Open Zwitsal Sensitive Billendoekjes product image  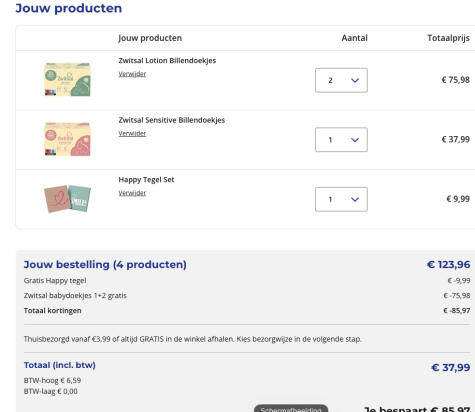coord(67,139)
